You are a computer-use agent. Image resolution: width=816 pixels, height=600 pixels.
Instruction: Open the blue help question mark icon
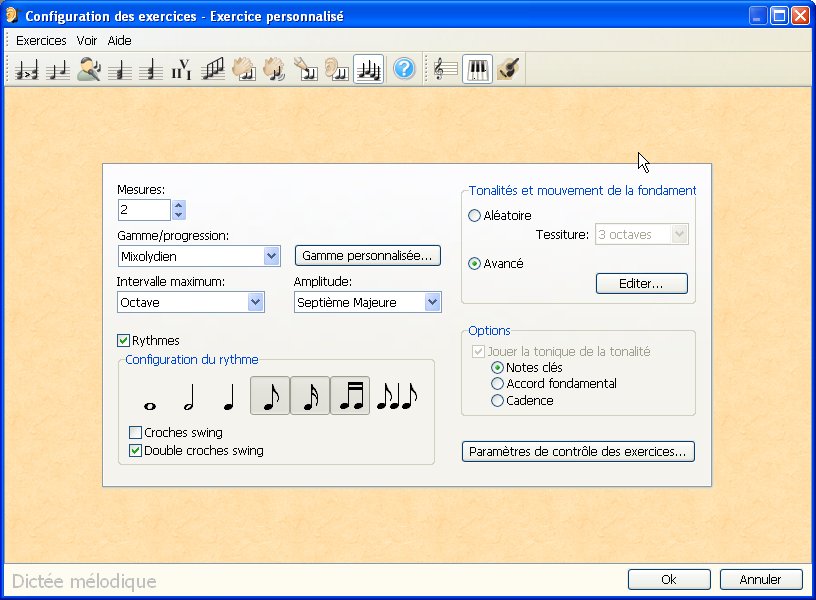pyautogui.click(x=403, y=70)
